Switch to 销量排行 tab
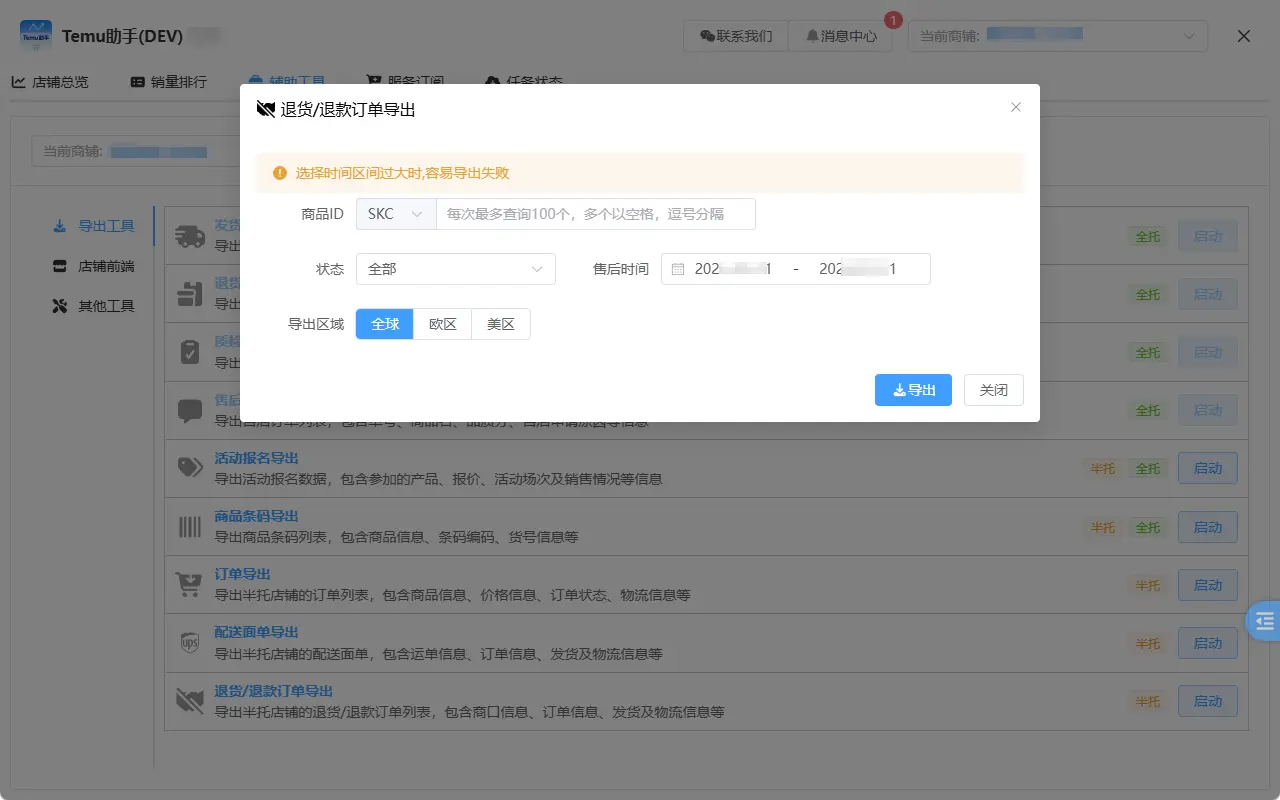The image size is (1280, 800). click(x=168, y=82)
